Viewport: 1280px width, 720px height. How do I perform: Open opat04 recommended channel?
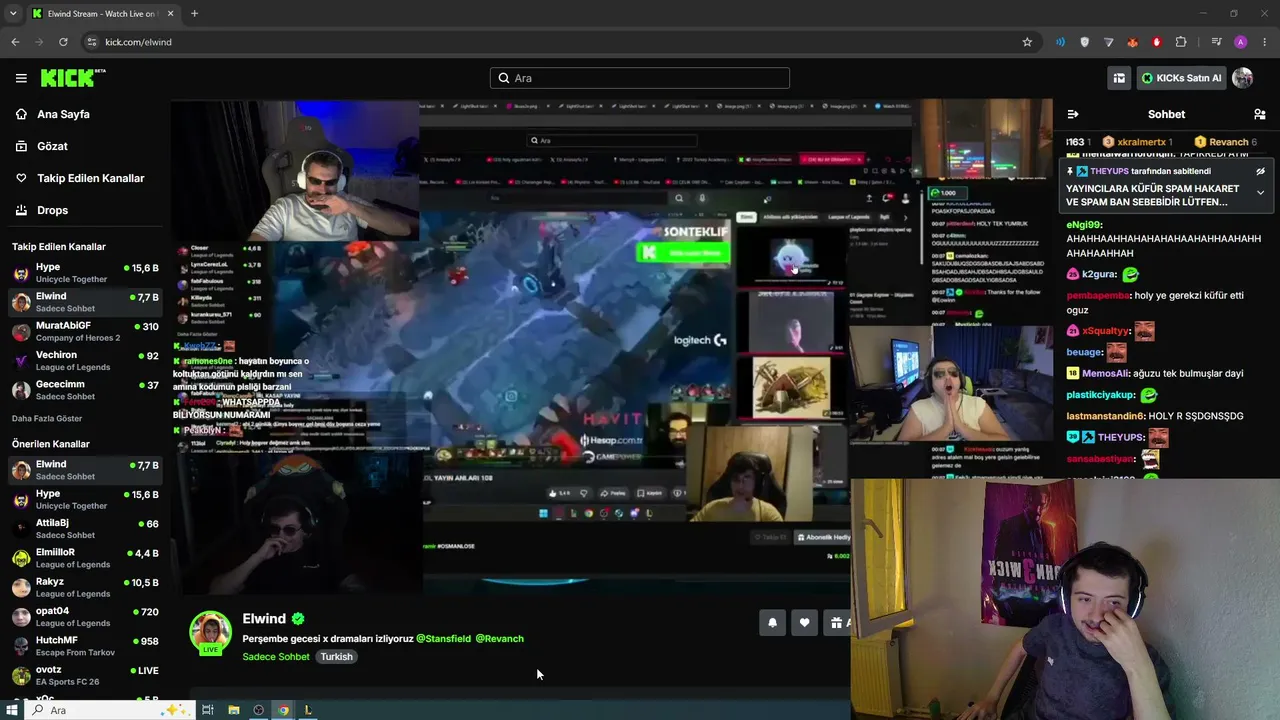[85, 616]
